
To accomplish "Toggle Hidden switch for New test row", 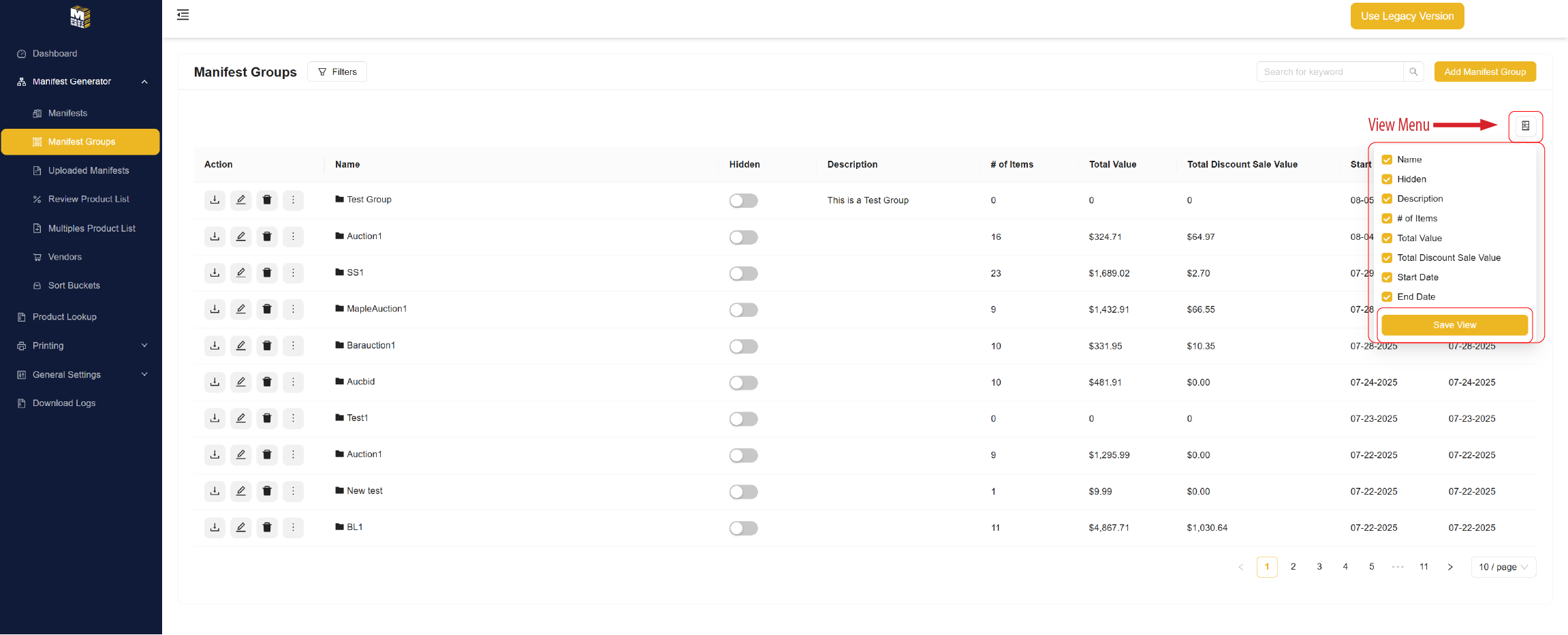I will click(743, 492).
